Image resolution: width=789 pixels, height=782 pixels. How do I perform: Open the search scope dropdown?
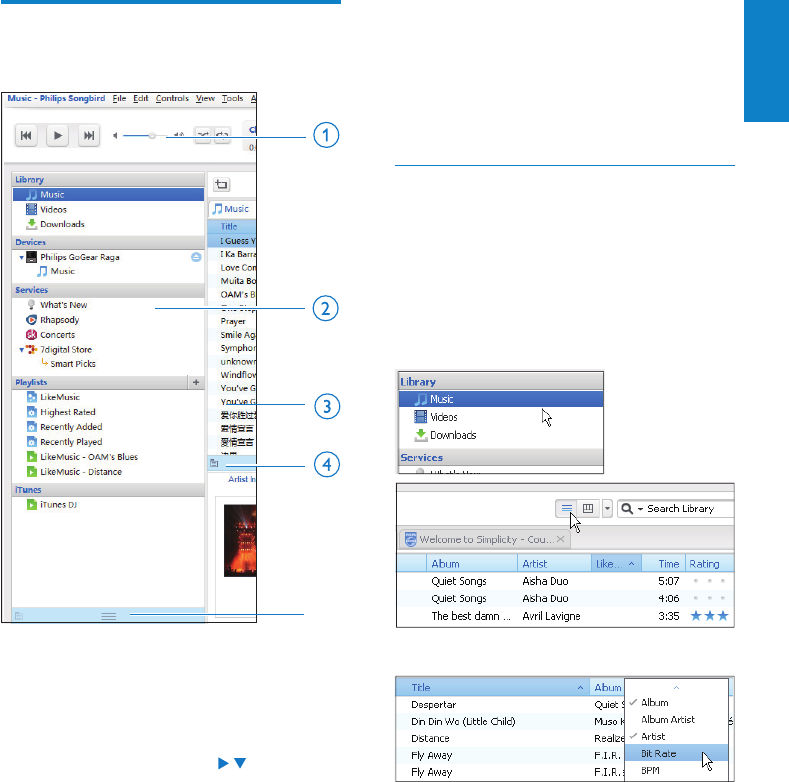coord(640,509)
